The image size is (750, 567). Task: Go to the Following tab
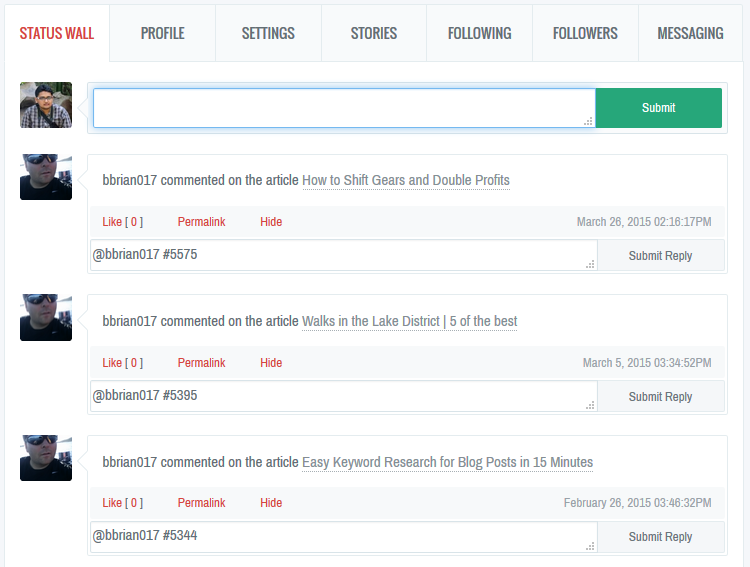tap(479, 33)
